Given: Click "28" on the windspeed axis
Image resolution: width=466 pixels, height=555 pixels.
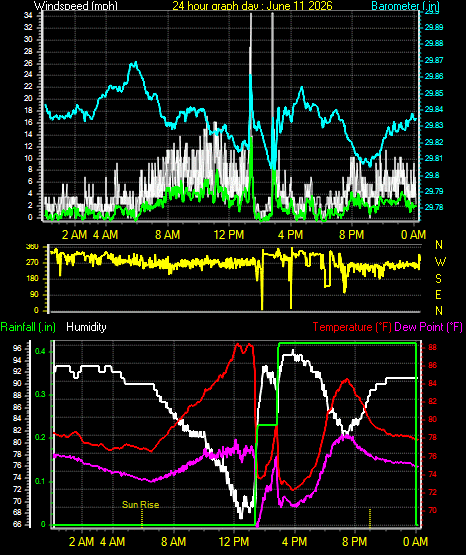Looking at the screenshot, I should click(x=28, y=52).
